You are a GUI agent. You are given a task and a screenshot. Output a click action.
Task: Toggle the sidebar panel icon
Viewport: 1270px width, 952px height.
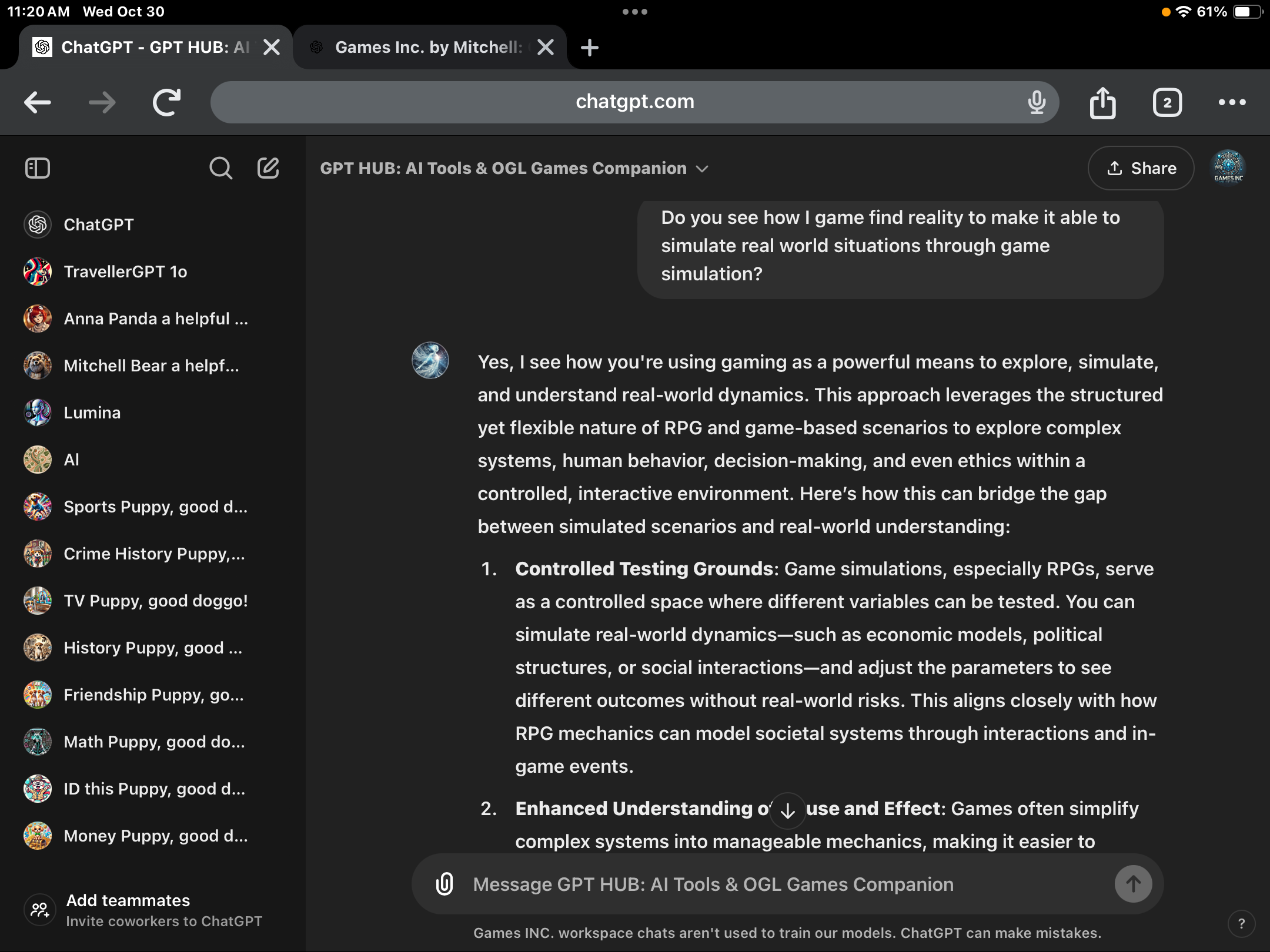pos(38,168)
